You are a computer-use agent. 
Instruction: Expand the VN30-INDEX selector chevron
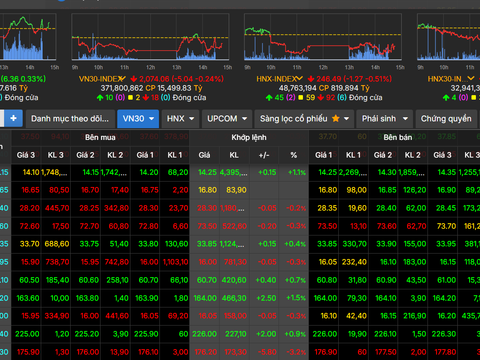(123, 79)
